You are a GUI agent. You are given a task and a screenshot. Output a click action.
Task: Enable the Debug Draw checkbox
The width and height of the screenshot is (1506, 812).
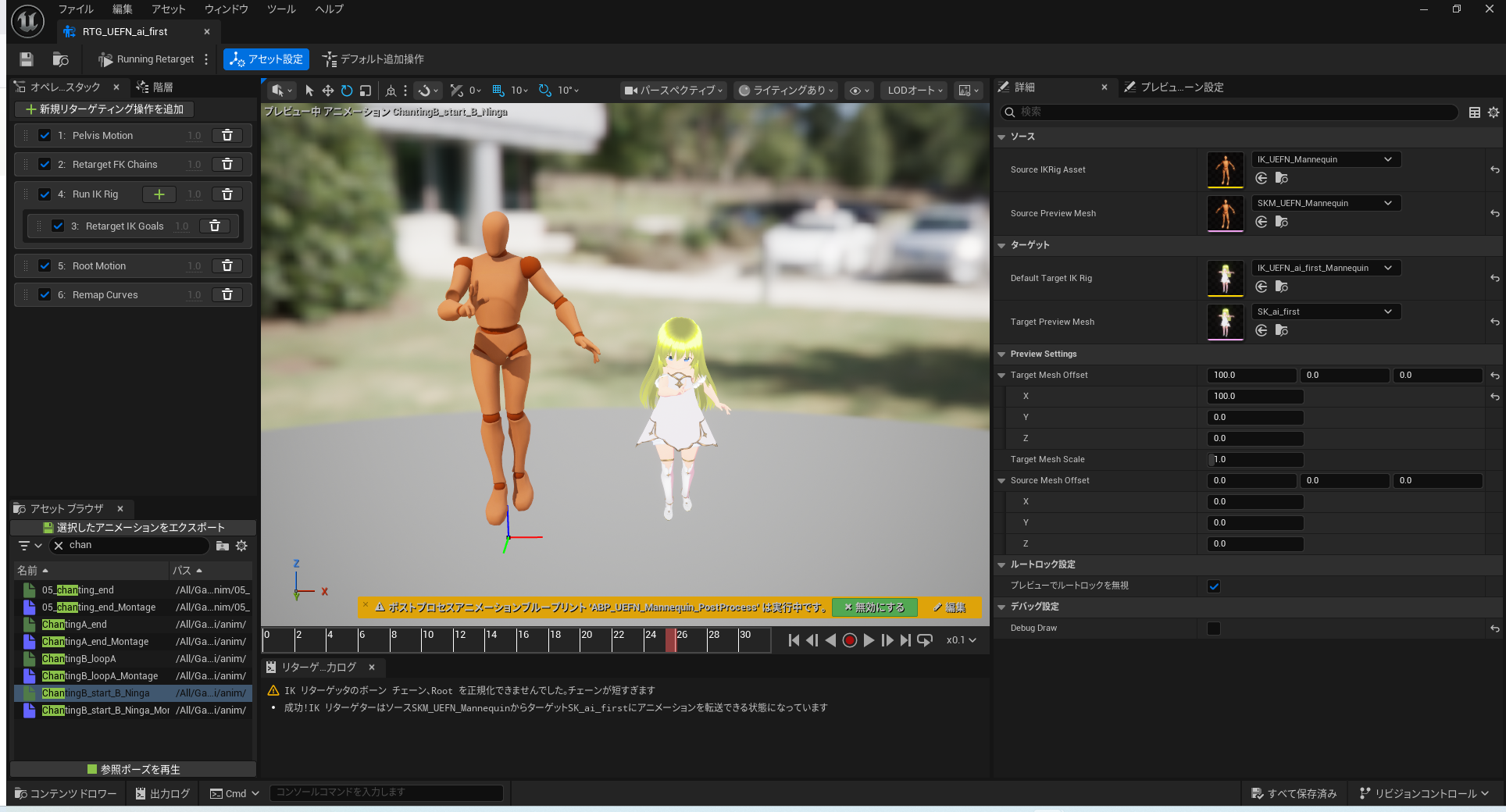point(1214,629)
